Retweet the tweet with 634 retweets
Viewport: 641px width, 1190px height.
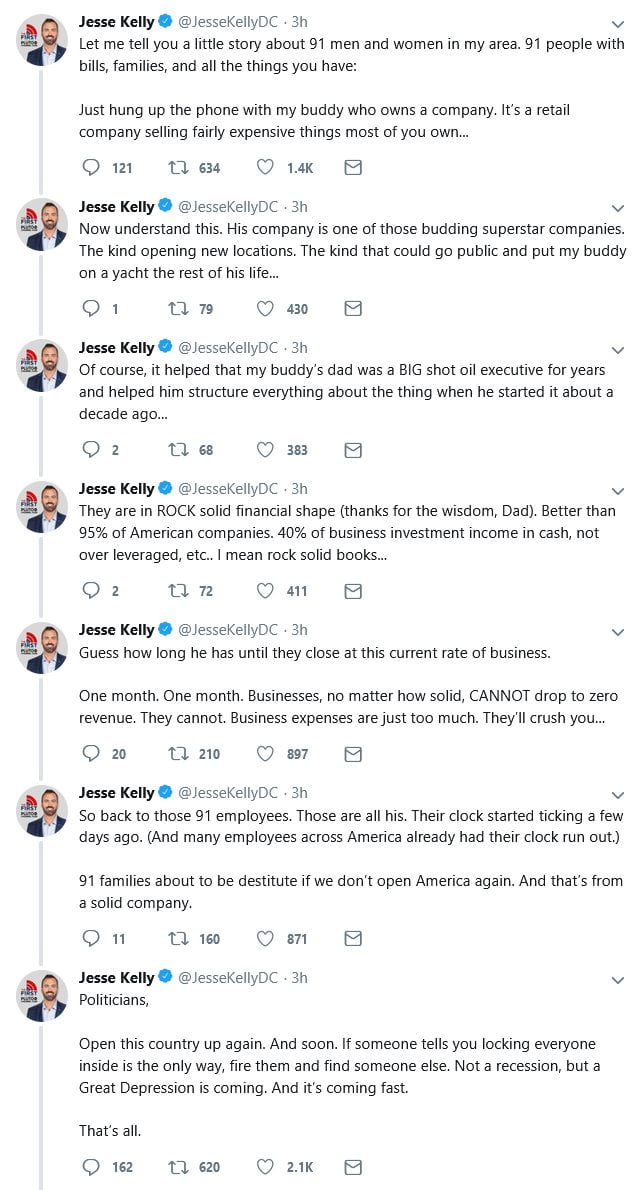[x=176, y=168]
